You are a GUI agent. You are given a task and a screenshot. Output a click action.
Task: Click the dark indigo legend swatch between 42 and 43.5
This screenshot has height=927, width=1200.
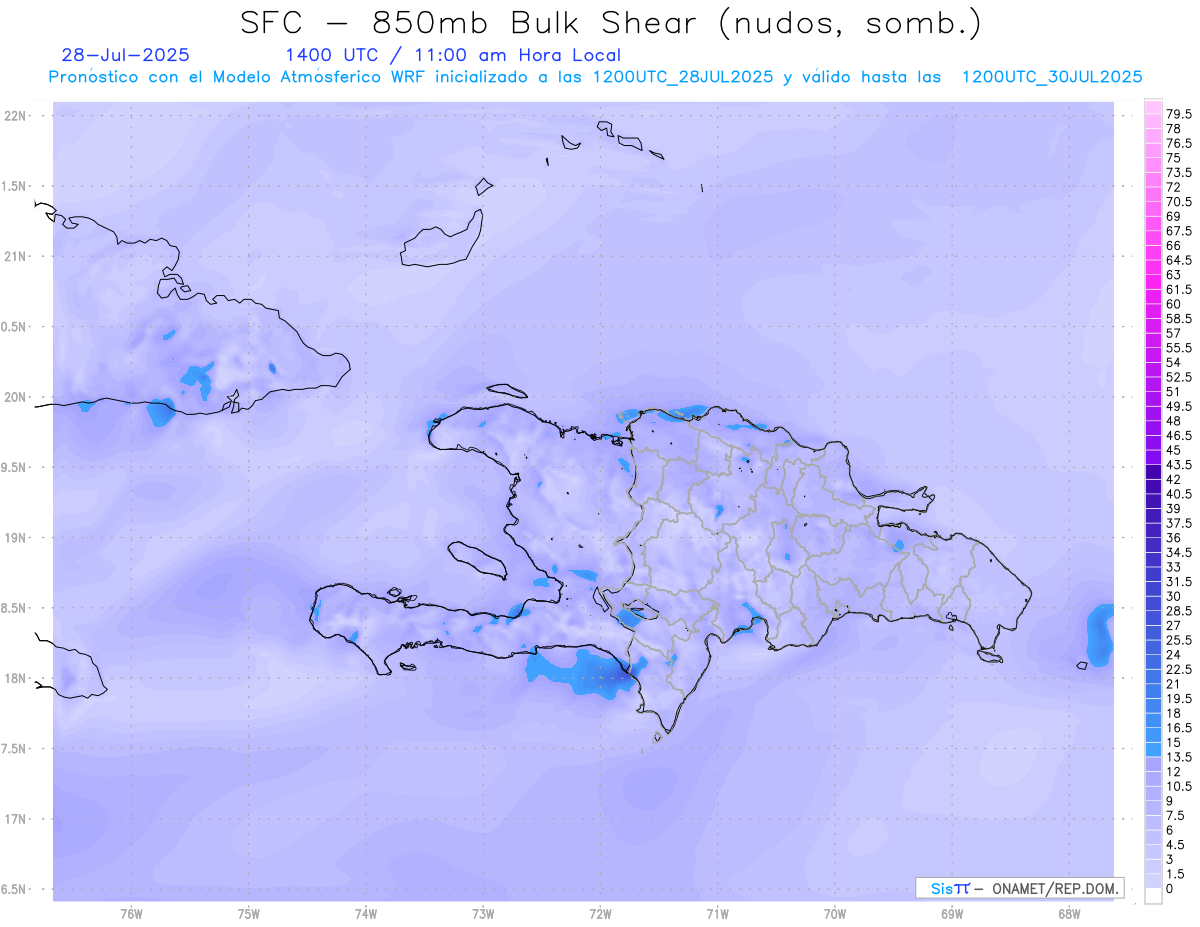coord(1153,472)
